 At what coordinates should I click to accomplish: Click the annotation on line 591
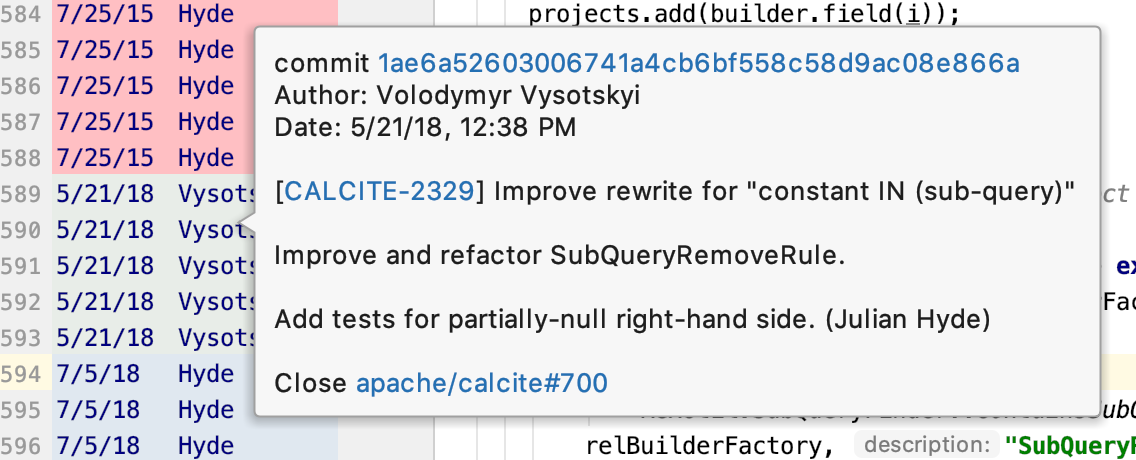[154, 266]
